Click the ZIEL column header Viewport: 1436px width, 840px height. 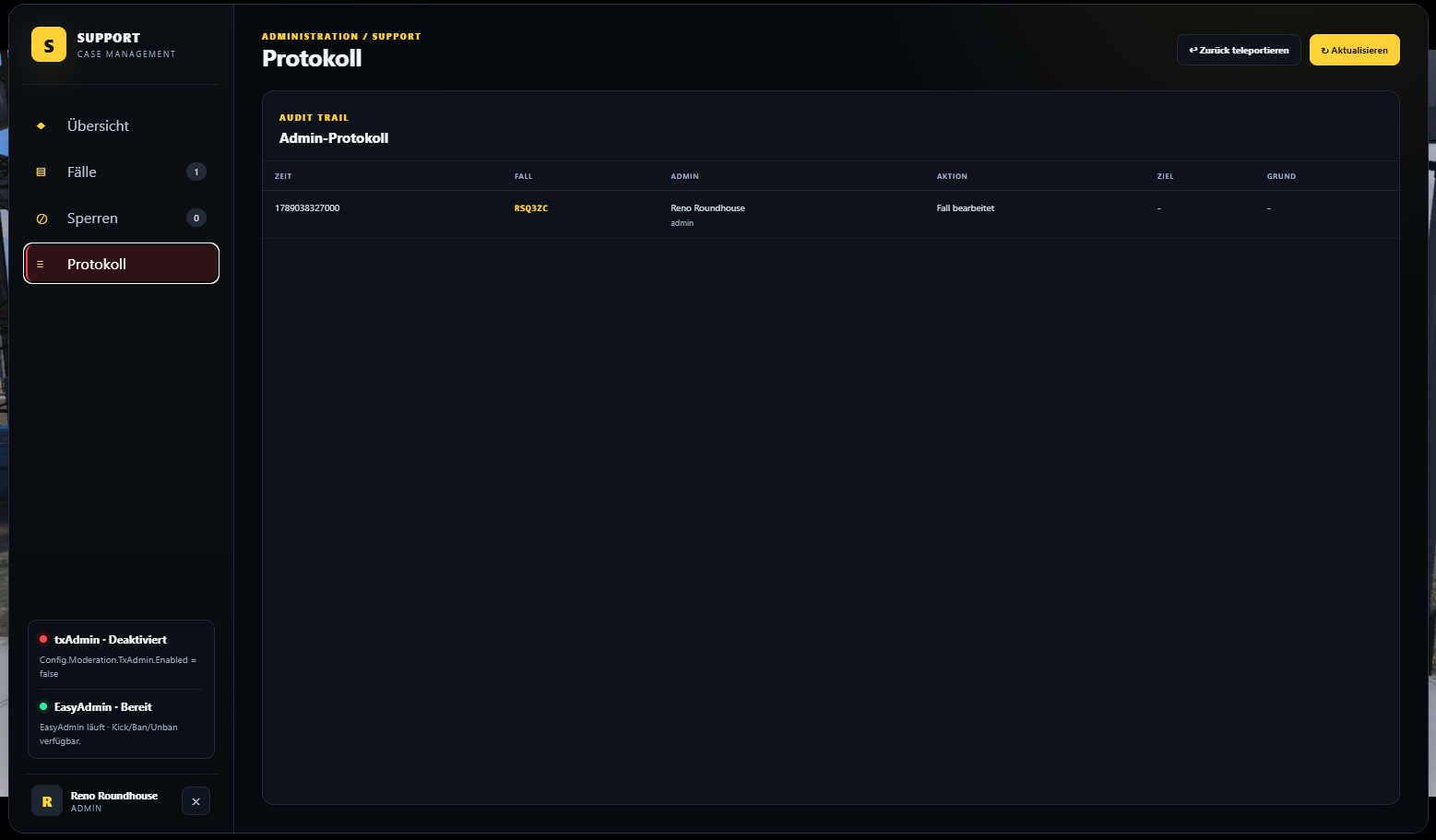coord(1166,176)
